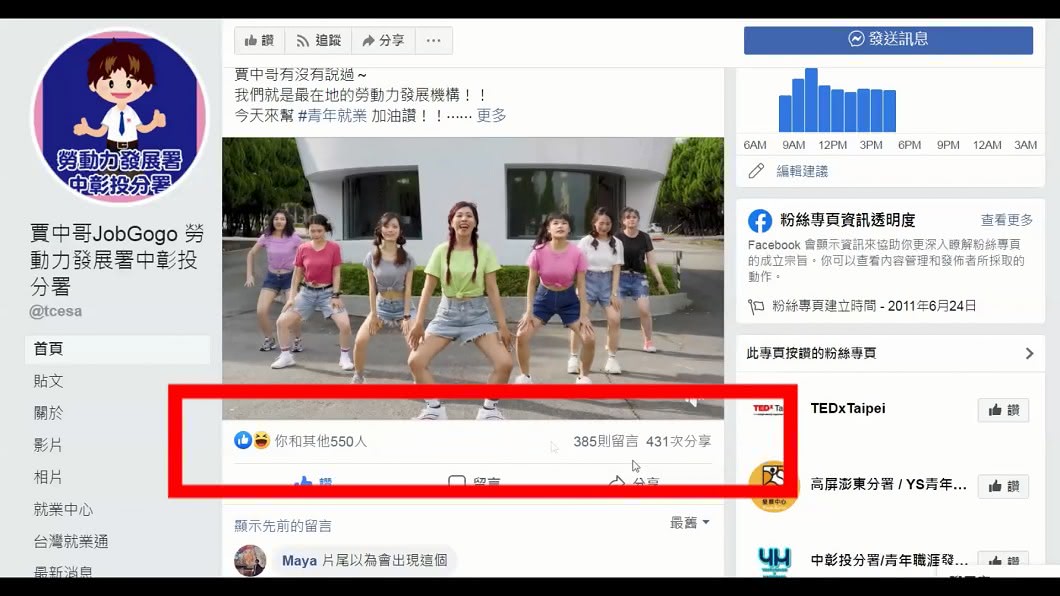Click the Maya commenter name
This screenshot has width=1060, height=596.
299,560
